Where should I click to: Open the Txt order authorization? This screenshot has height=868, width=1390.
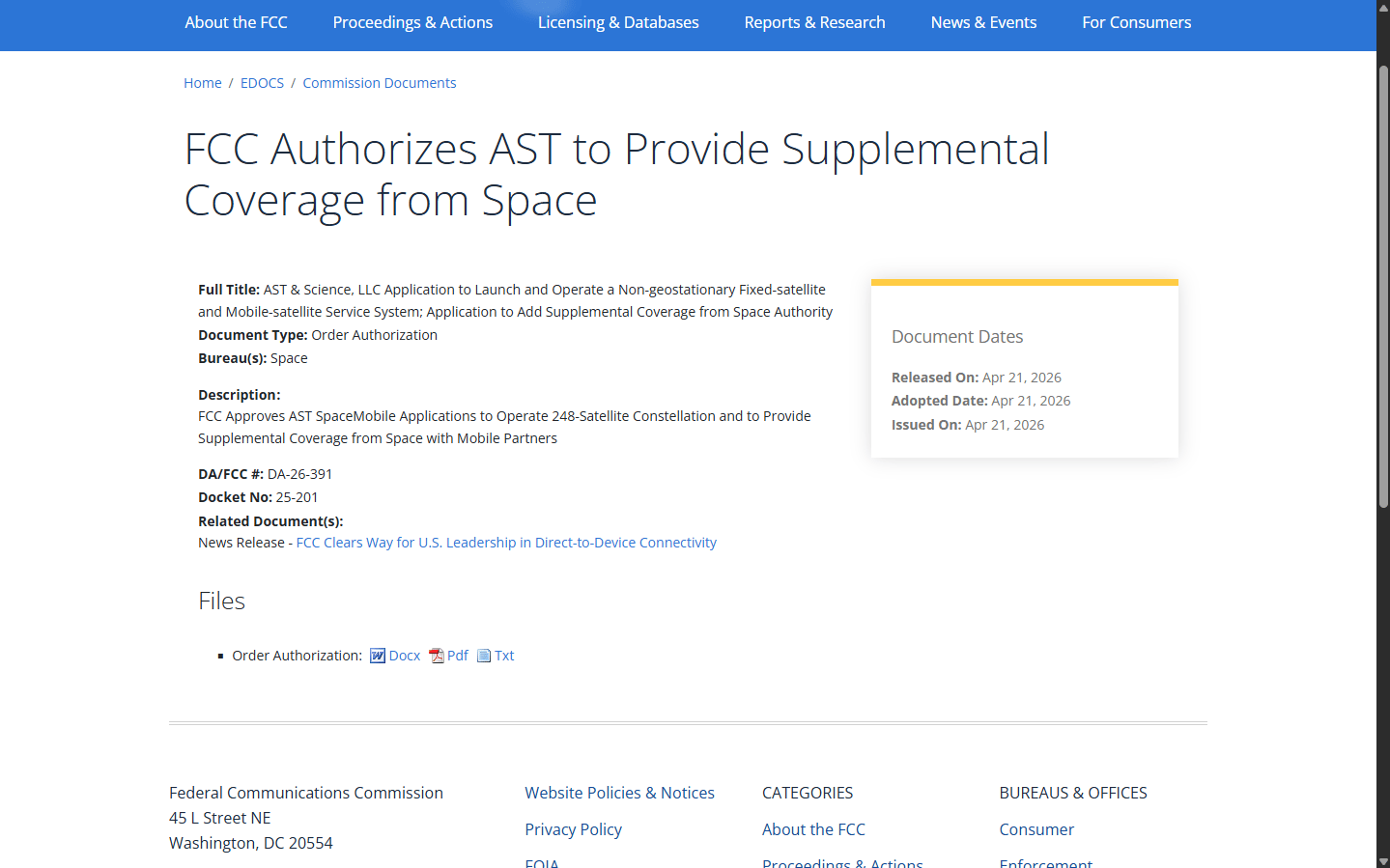click(x=504, y=656)
